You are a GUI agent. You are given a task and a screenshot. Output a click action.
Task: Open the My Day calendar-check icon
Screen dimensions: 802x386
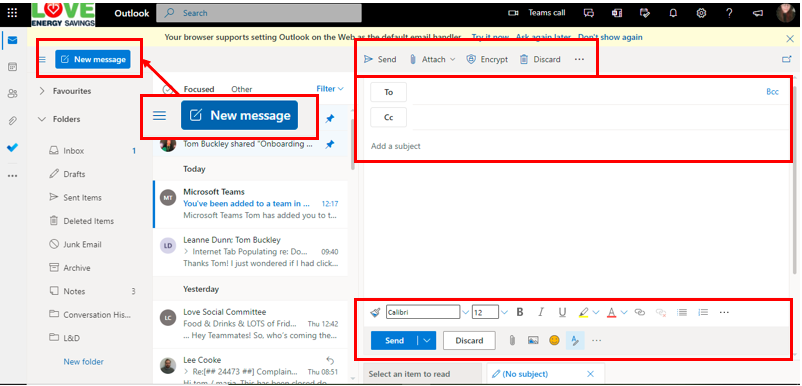pos(645,13)
